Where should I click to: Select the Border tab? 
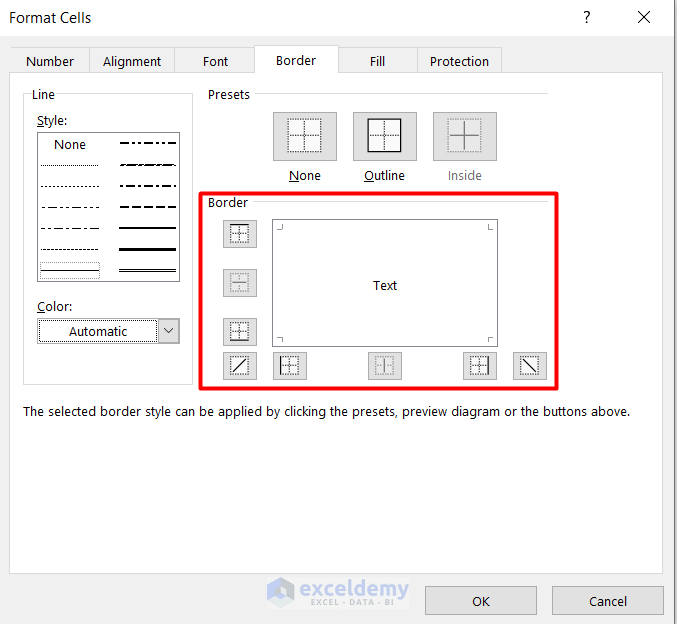pyautogui.click(x=296, y=60)
